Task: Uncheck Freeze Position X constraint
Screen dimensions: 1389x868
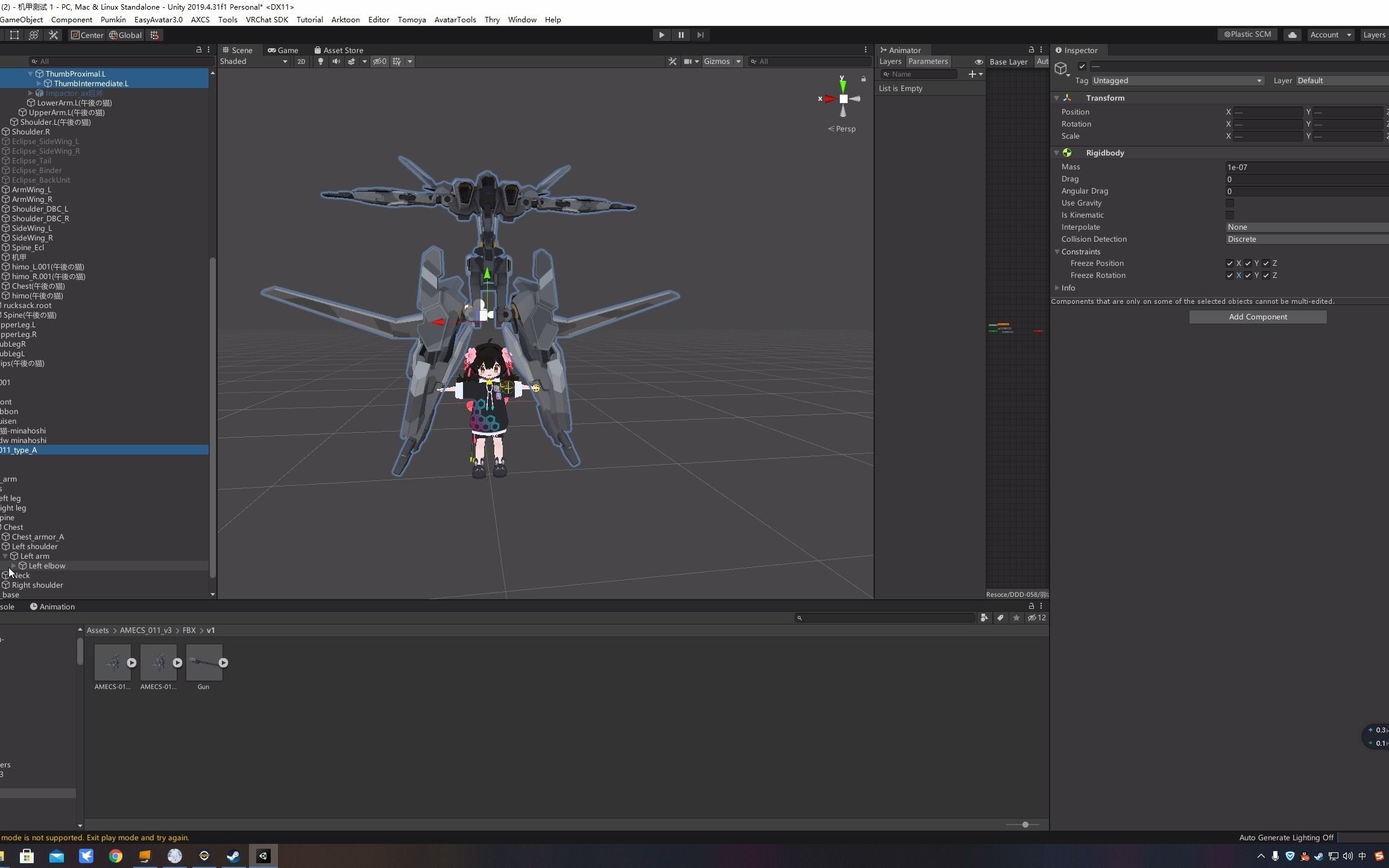Action: coord(1229,263)
